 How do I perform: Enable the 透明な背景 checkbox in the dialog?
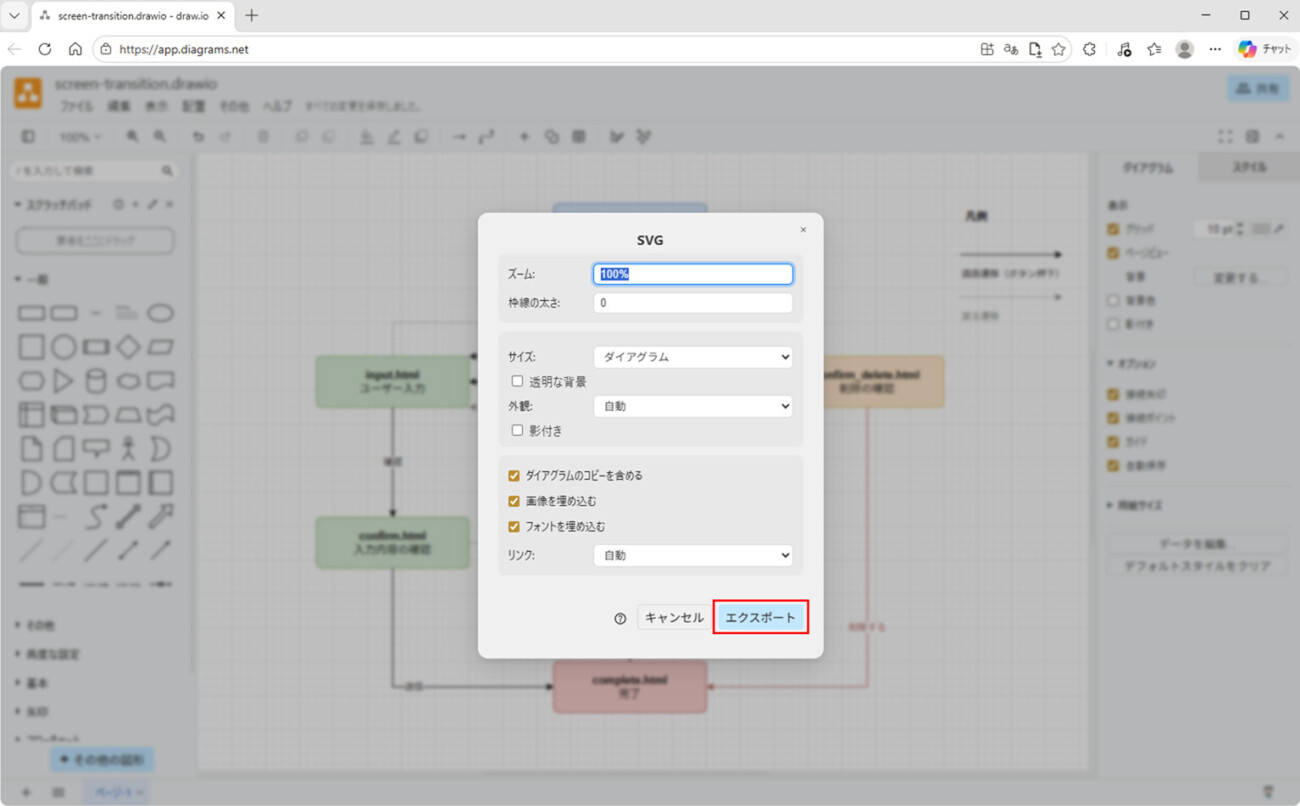tap(516, 381)
